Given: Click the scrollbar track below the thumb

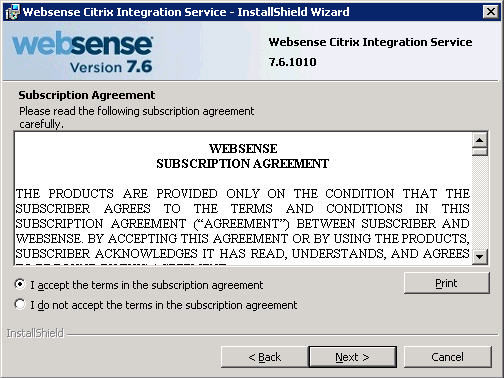Looking at the screenshot, I should point(480,202).
